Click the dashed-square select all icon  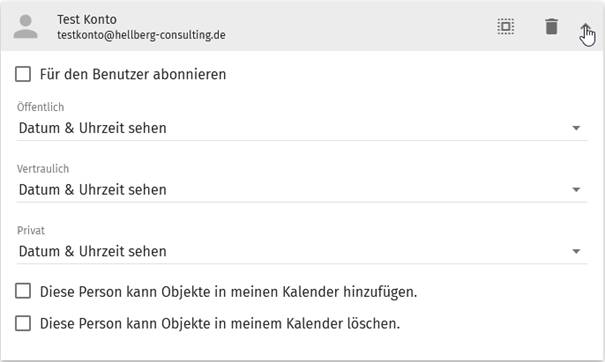[x=505, y=27]
